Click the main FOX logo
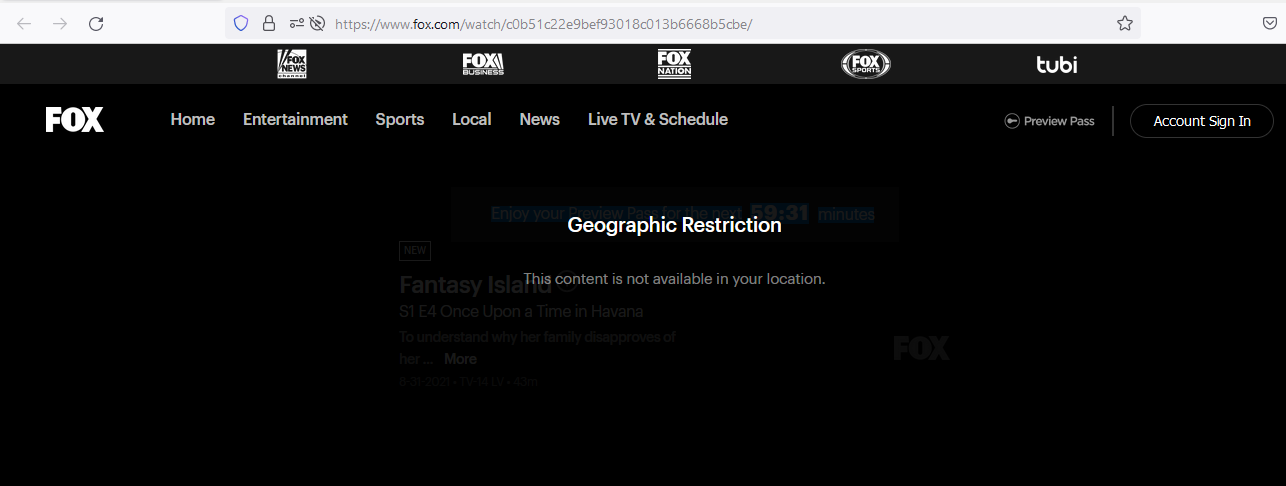 (75, 120)
